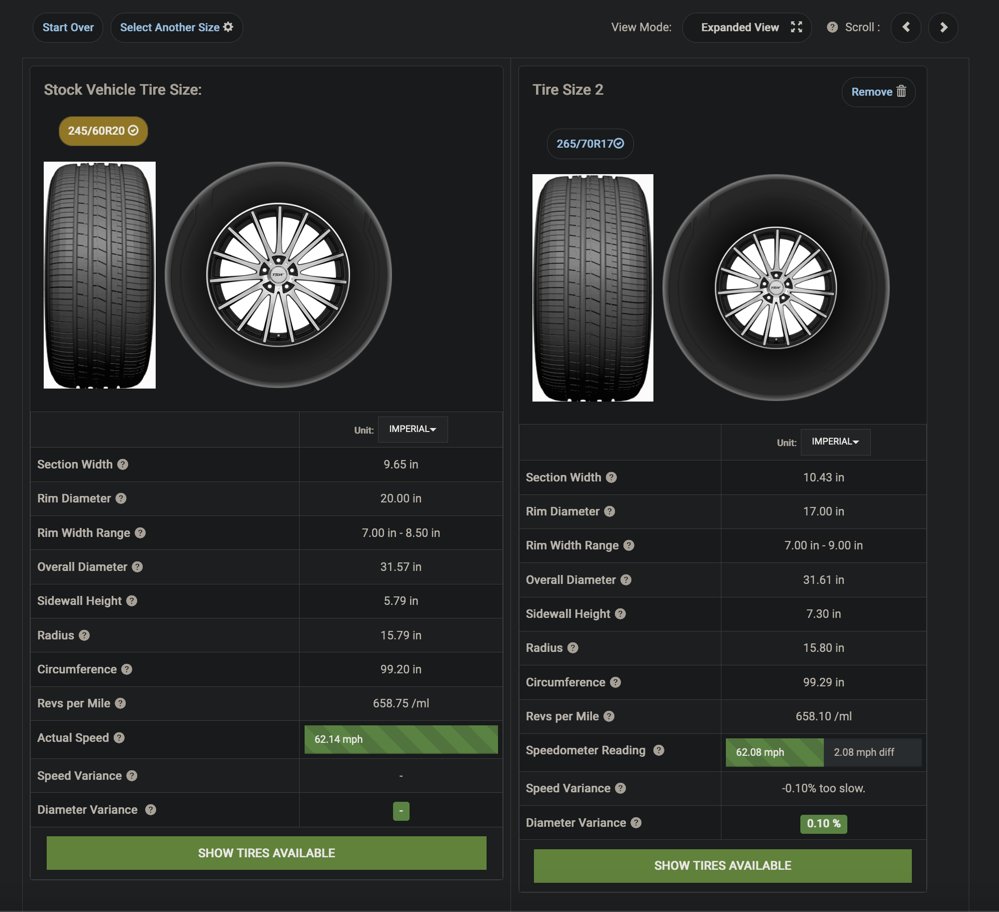Click the 2.08 mph diff label

[x=864, y=753]
